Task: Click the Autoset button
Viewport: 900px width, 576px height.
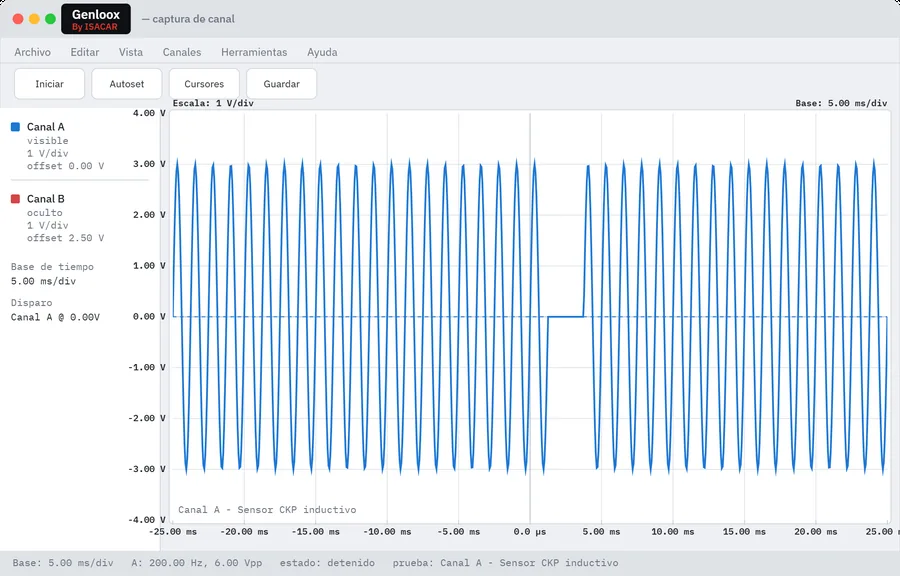Action: pos(127,84)
